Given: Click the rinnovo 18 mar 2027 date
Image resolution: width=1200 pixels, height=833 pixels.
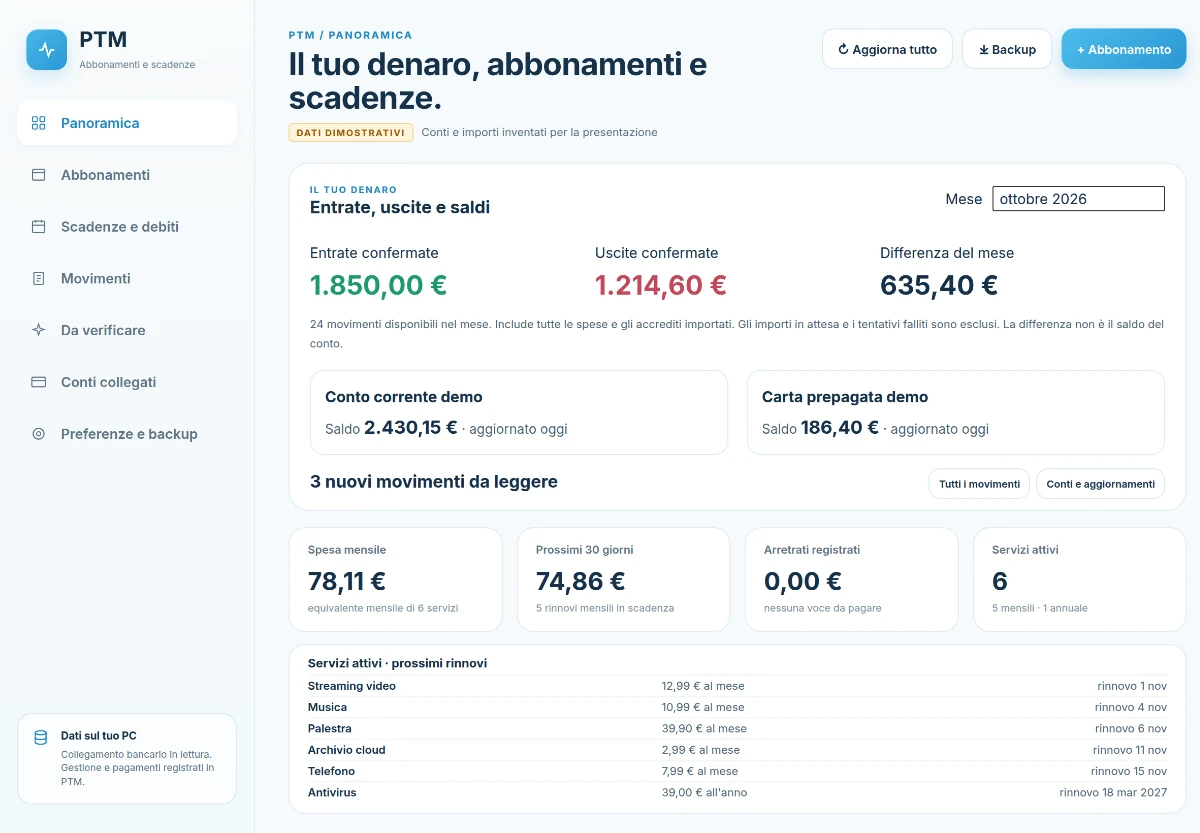Looking at the screenshot, I should tap(1113, 792).
